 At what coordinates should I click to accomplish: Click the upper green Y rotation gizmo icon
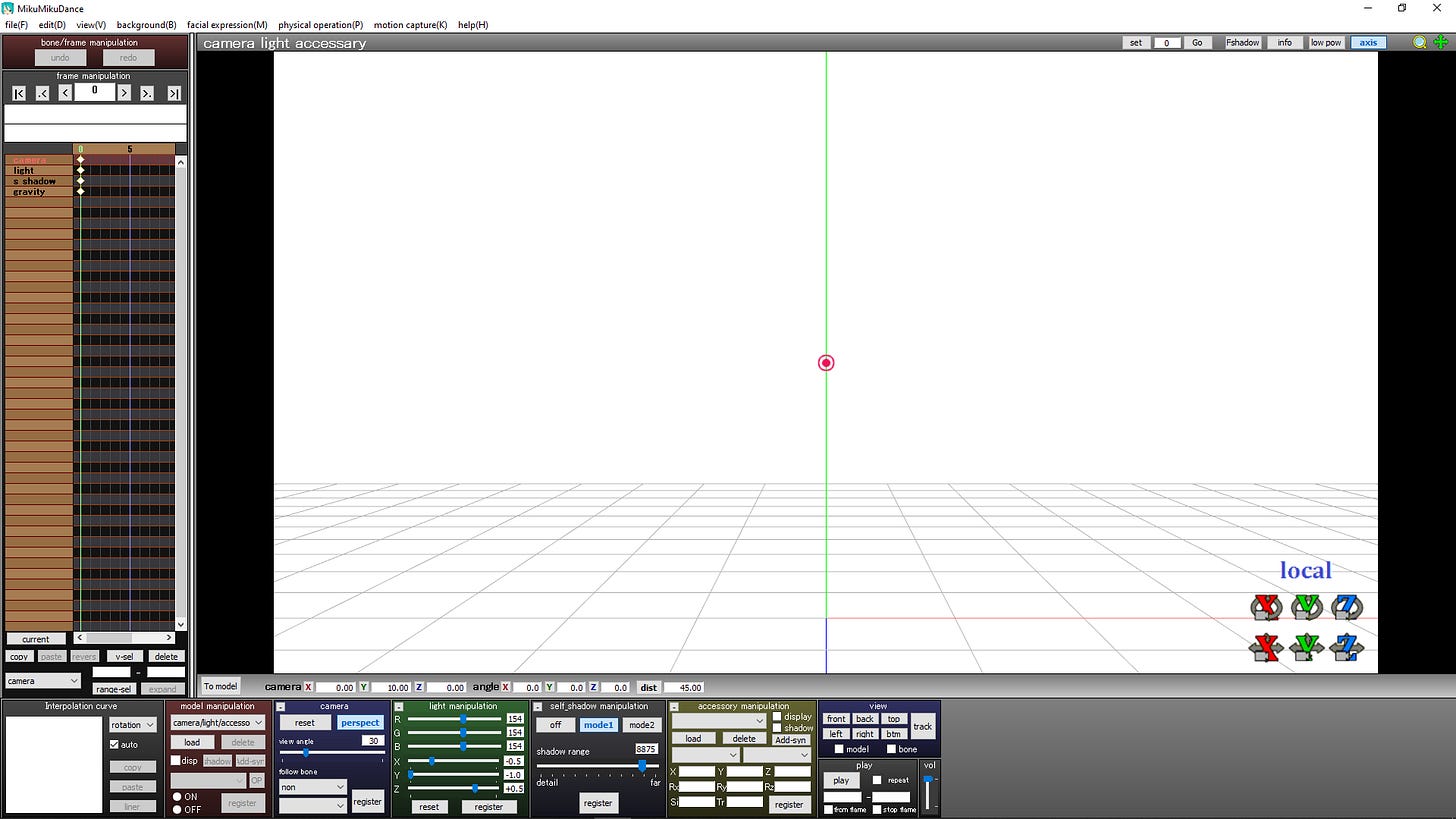pyautogui.click(x=1307, y=606)
